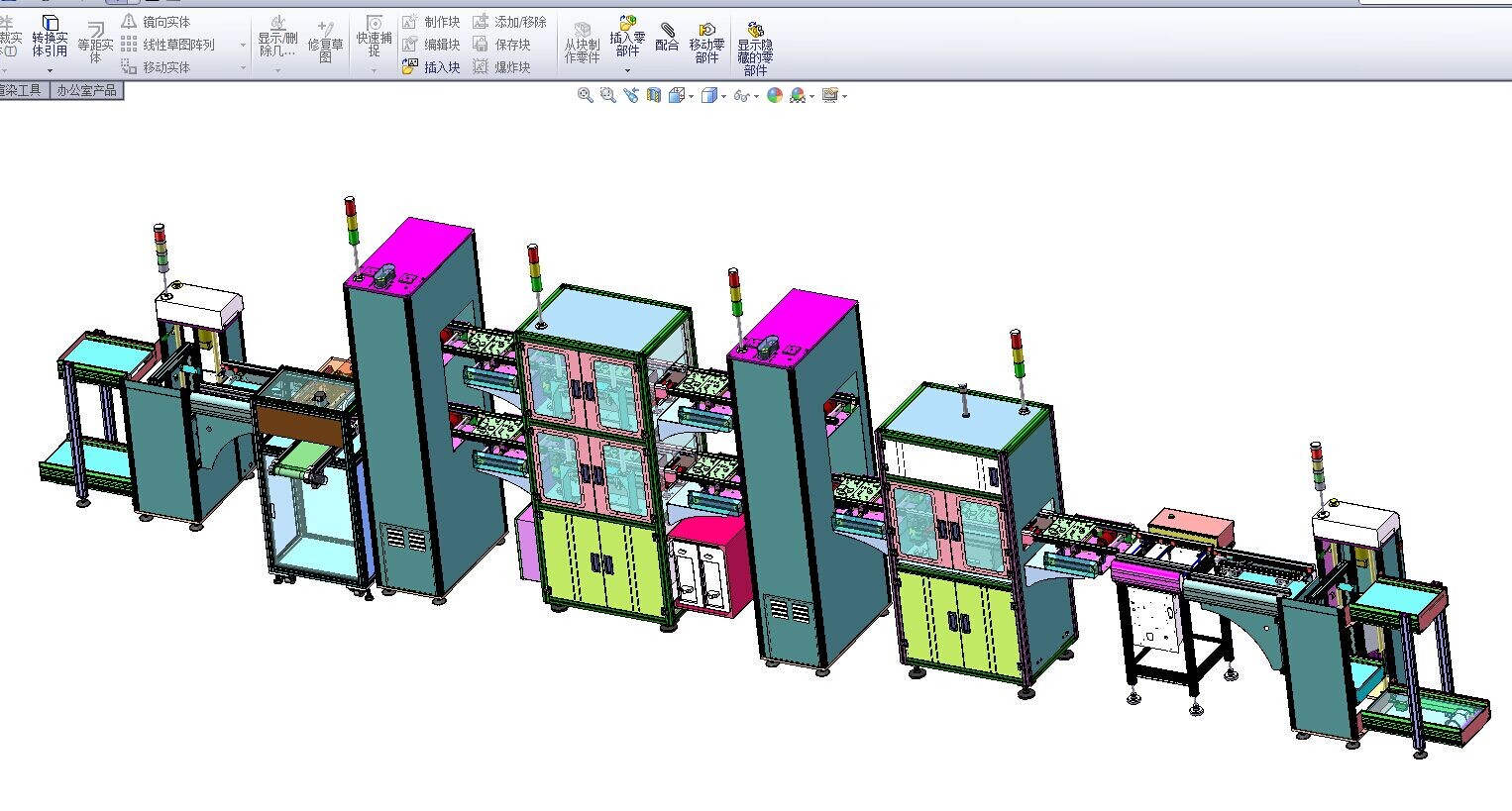Activate the Section View icon
Screen dimensions: 1512x811
point(654,95)
